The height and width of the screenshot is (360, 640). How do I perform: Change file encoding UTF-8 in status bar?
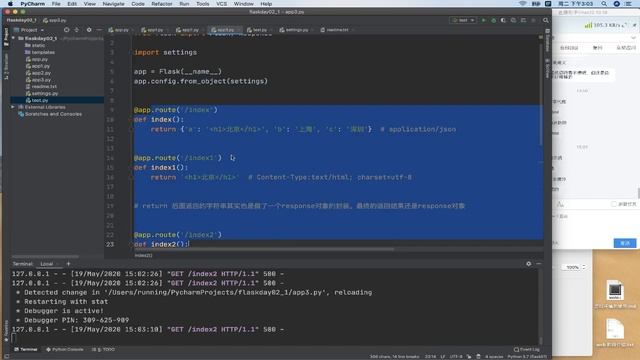point(456,356)
